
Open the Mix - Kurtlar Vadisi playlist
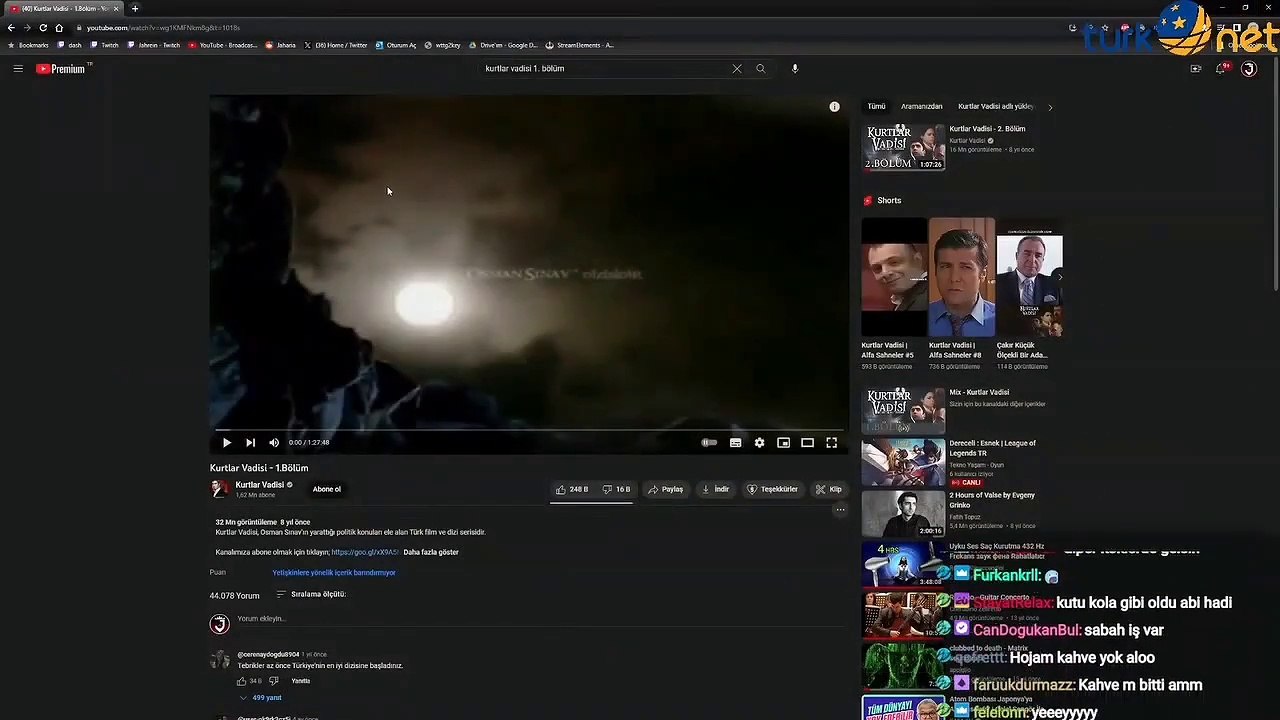(903, 410)
